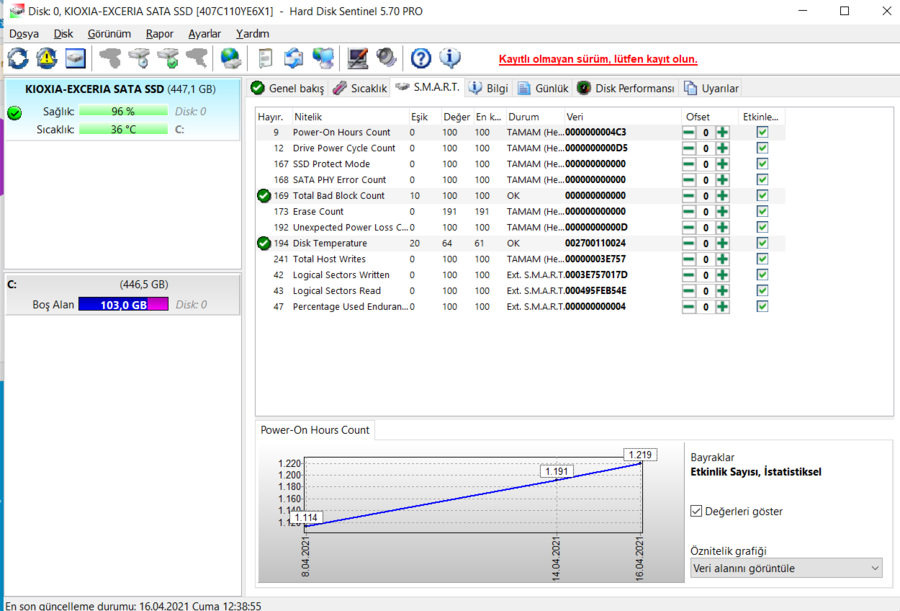The width and height of the screenshot is (900, 611).
Task: Sort by the Durum column header
Action: point(536,117)
